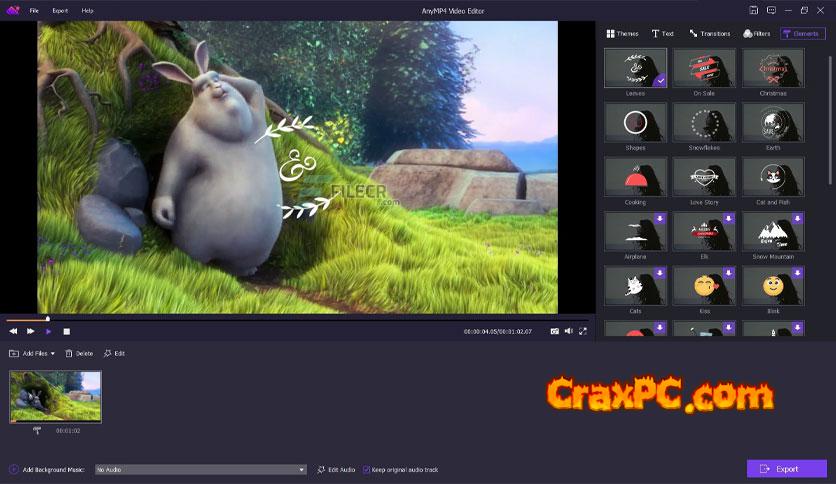The image size is (836, 484).
Task: Click the elements panel scrollbar
Action: pyautogui.click(x=830, y=120)
